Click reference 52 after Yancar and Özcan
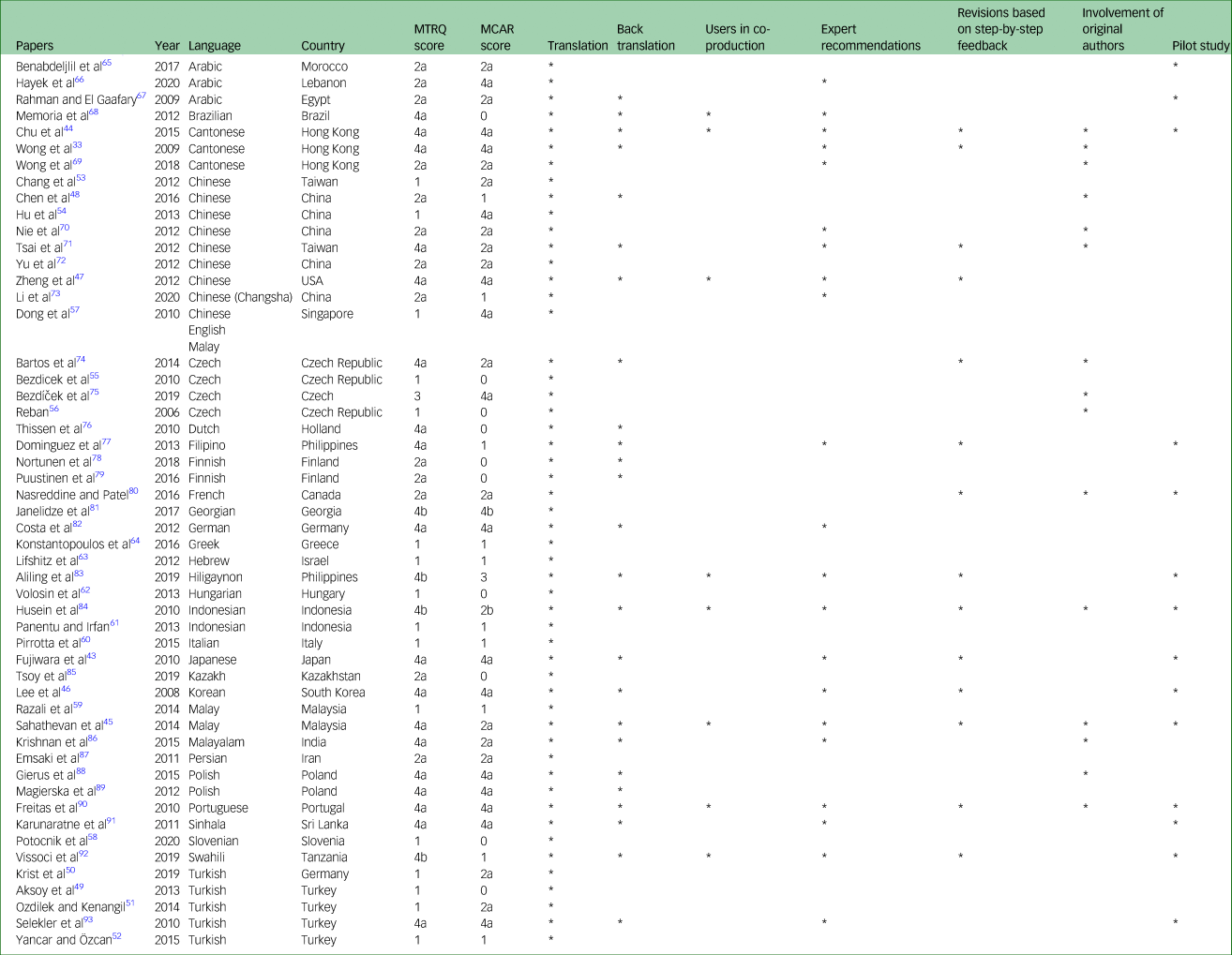This screenshot has height=955, width=1232. point(117,936)
